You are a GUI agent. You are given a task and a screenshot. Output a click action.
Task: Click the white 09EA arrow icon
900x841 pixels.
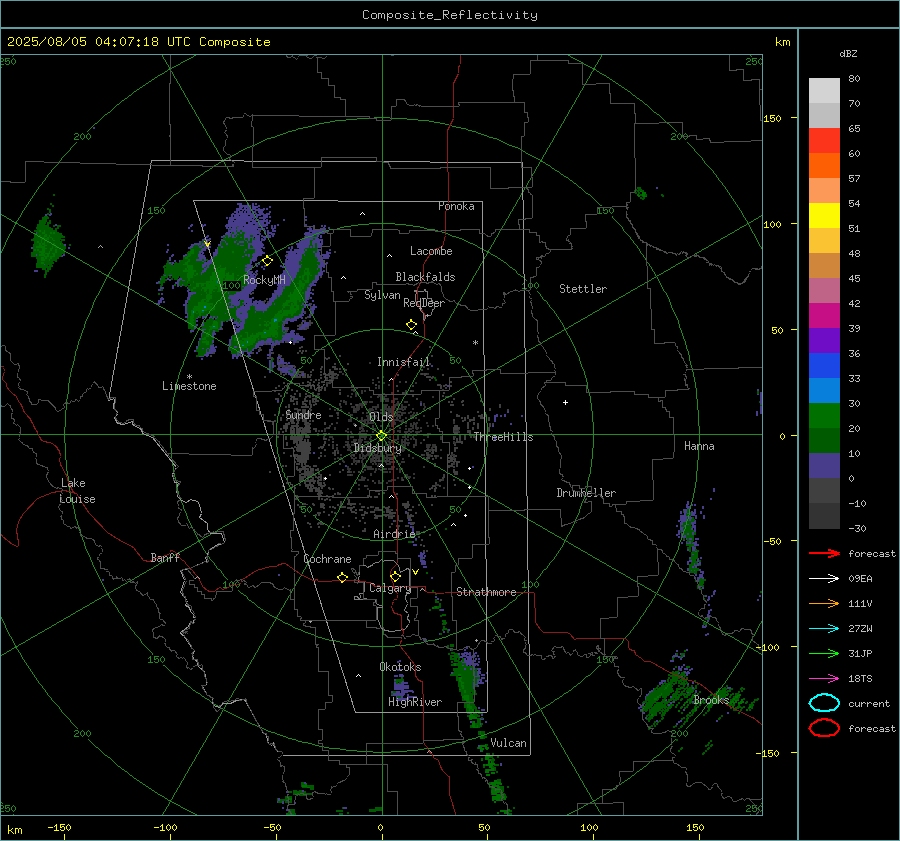pyautogui.click(x=824, y=578)
